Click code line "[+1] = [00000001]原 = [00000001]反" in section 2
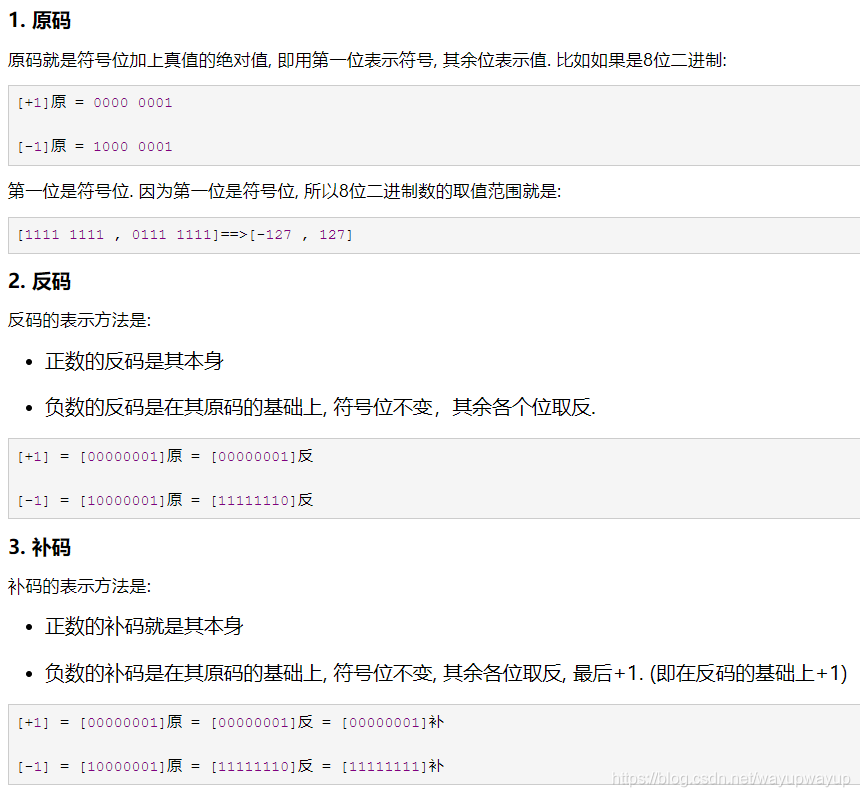The width and height of the screenshot is (860, 797). pos(165,456)
